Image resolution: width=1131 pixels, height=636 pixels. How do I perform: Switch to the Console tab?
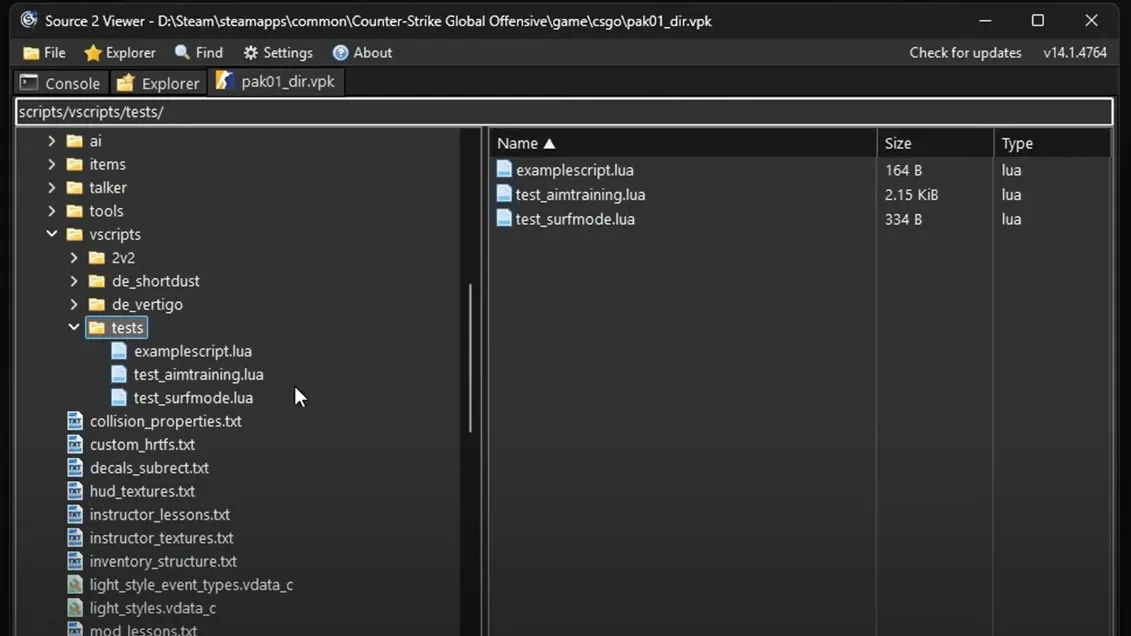click(61, 83)
